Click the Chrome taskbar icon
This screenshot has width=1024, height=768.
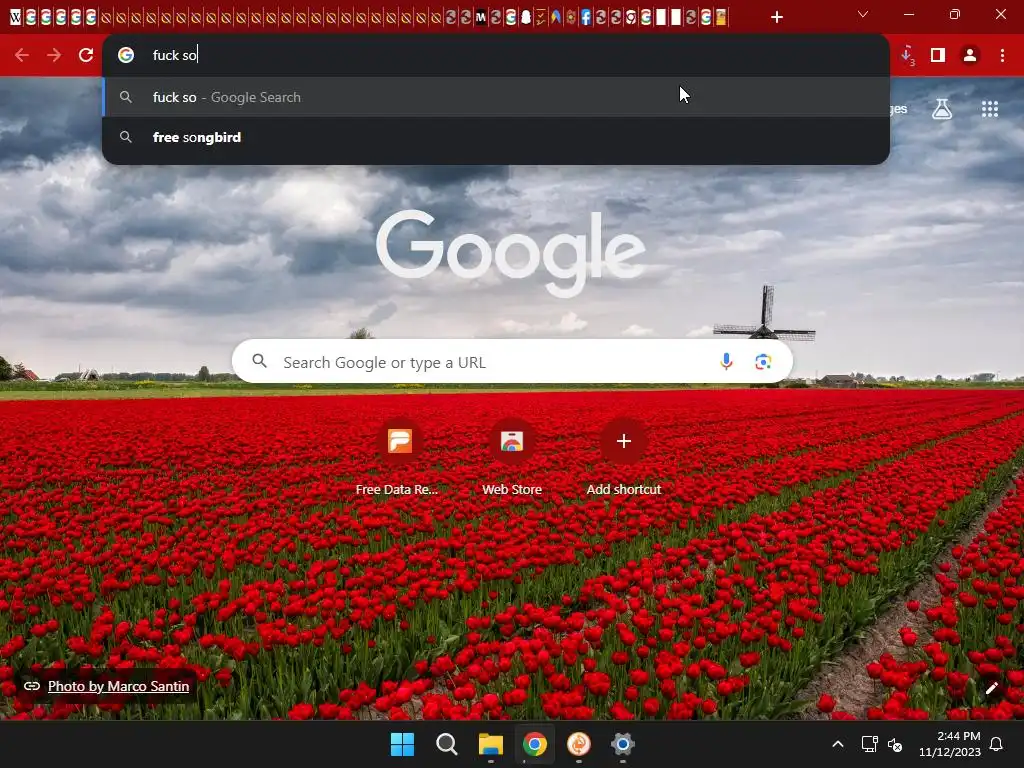[x=535, y=744]
